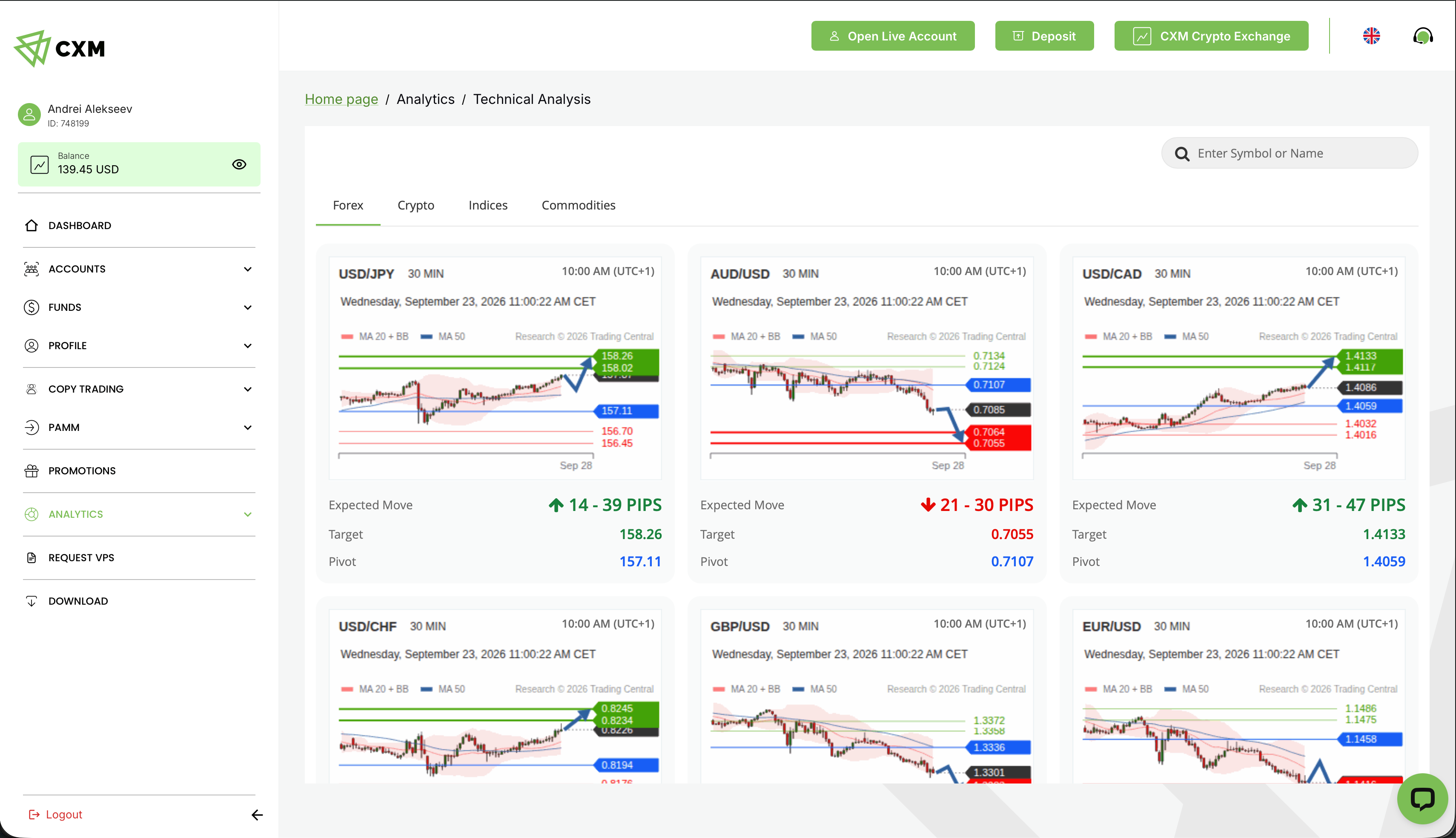This screenshot has height=838, width=1456.
Task: Collapse the Analytics menu chevron
Action: coord(248,514)
